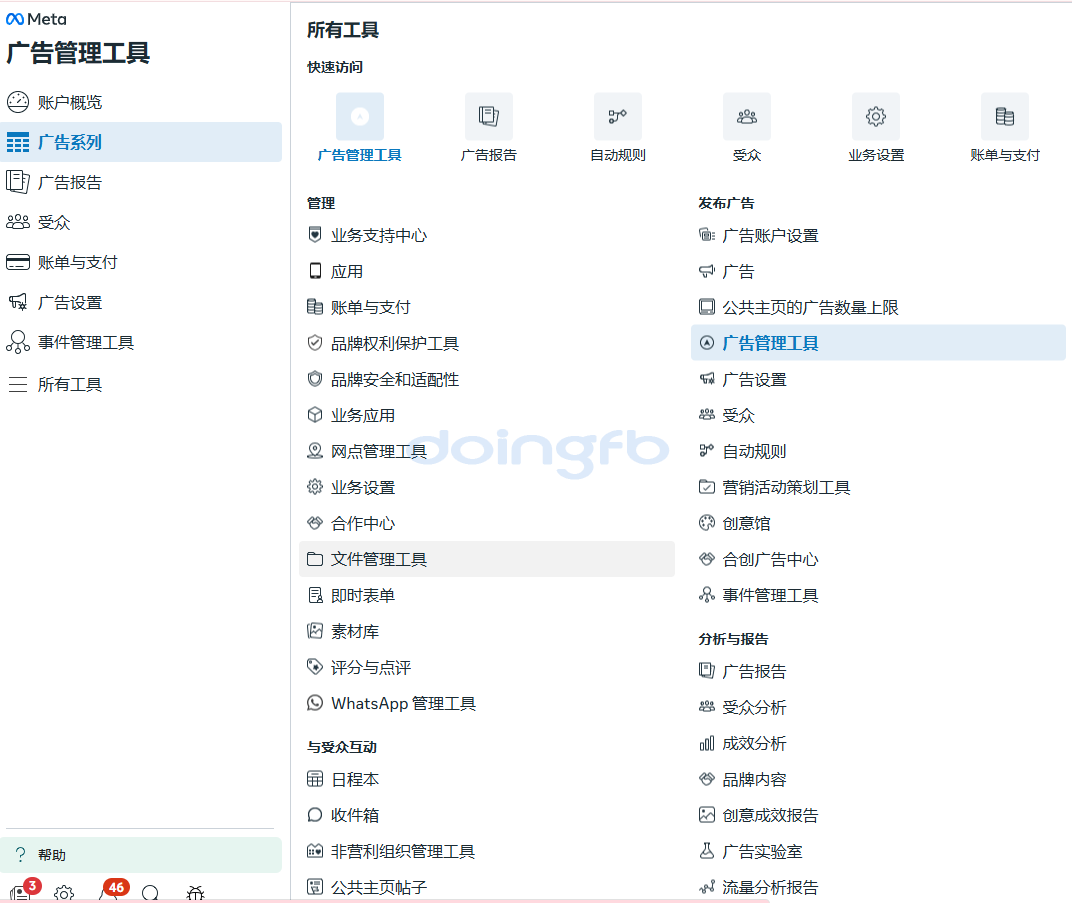Open 账单与支付 quick access shortcut
The image size is (1072, 903).
[x=1005, y=129]
